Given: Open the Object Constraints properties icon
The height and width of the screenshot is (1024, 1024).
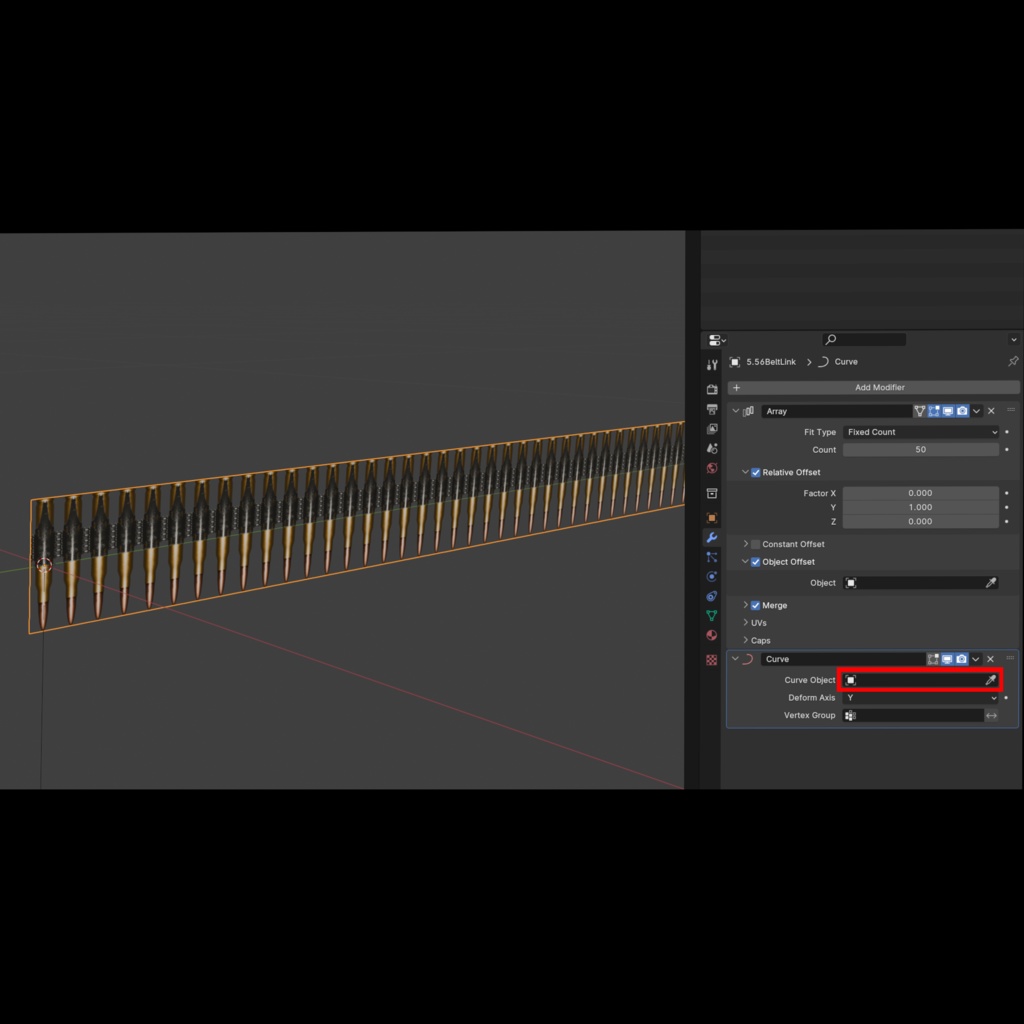Looking at the screenshot, I should (x=712, y=596).
